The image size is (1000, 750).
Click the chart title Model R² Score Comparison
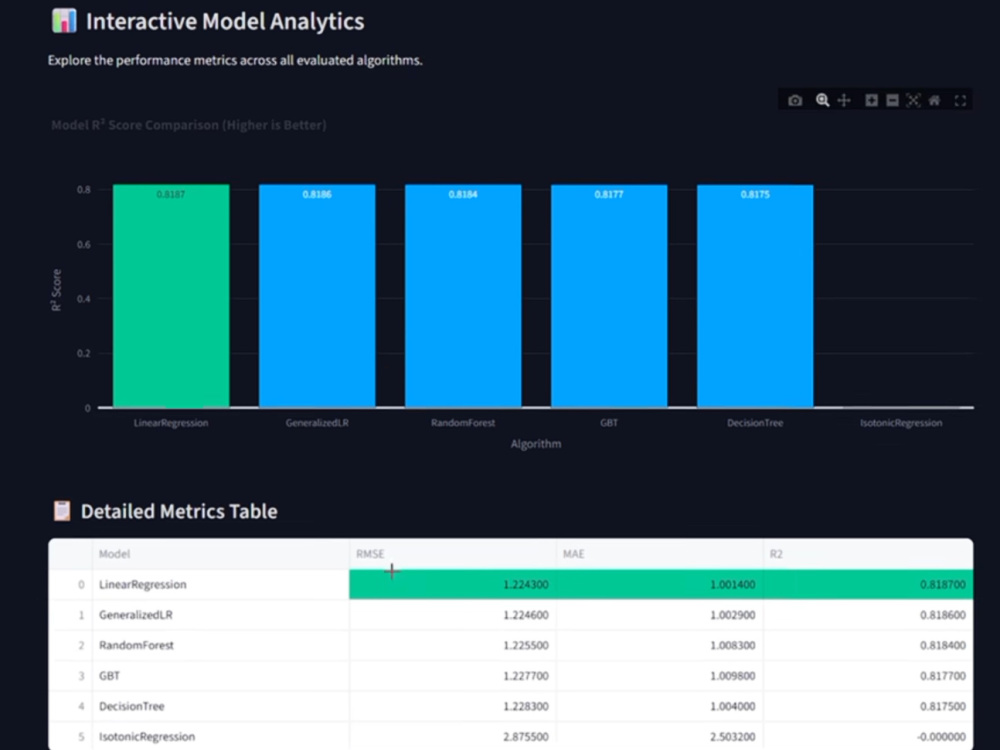click(189, 125)
